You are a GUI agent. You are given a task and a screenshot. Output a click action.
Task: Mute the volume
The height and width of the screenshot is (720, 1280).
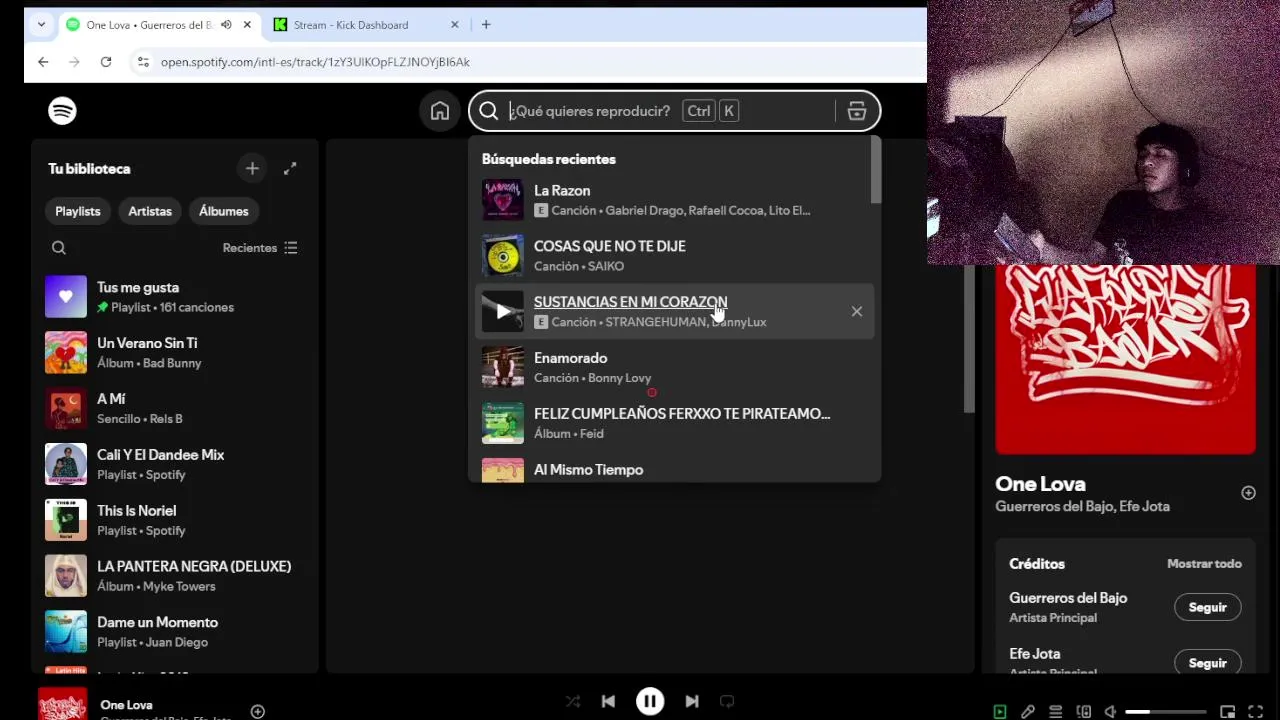pos(1110,711)
